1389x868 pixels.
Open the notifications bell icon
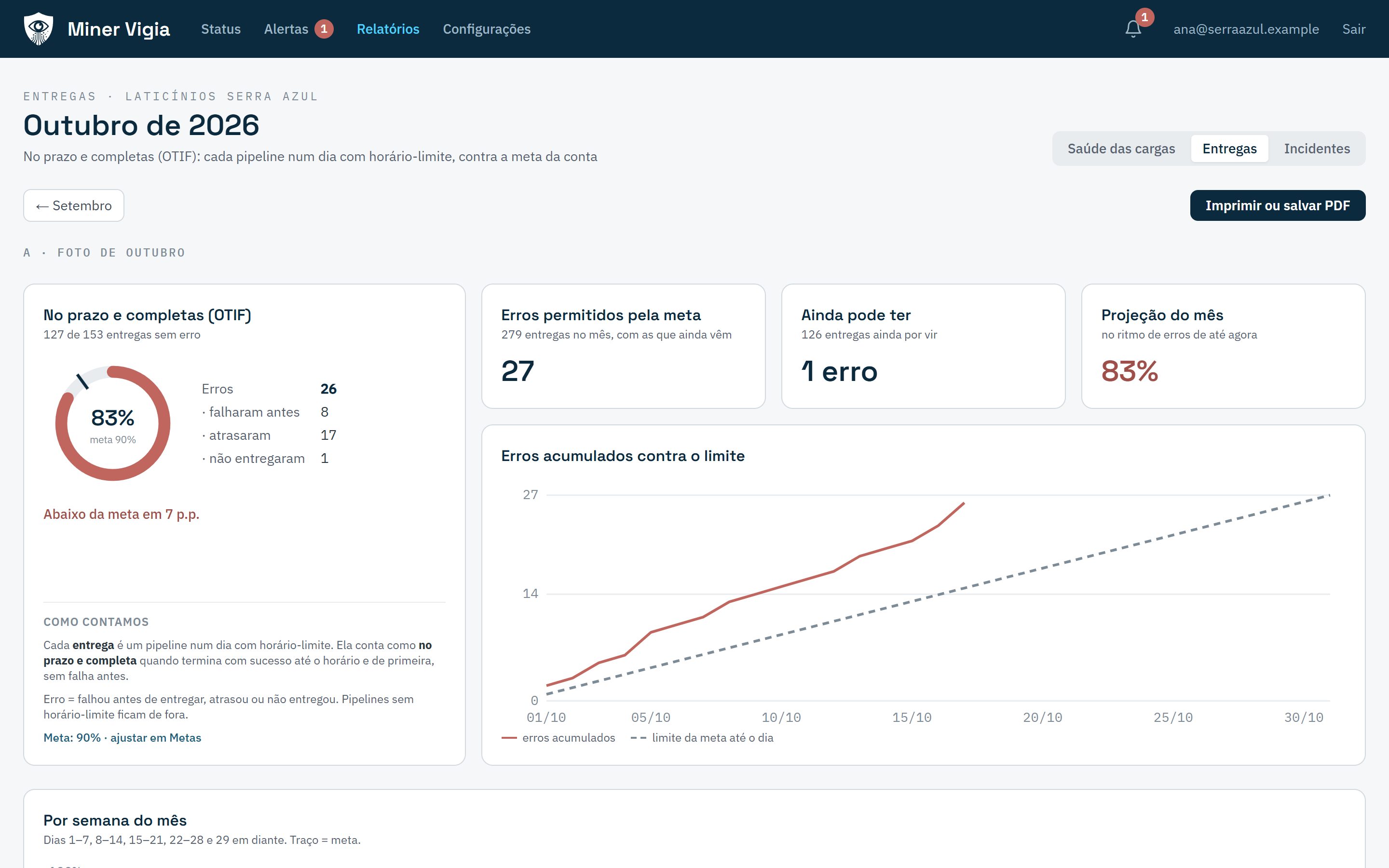pyautogui.click(x=1133, y=29)
